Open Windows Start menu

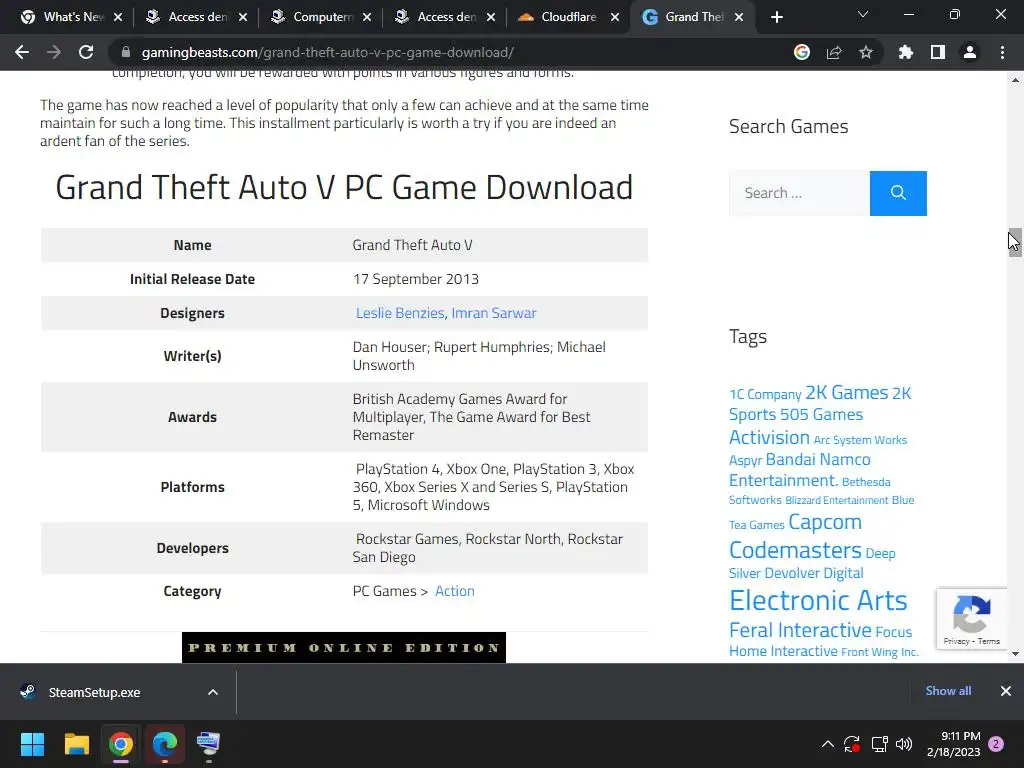tap(32, 744)
